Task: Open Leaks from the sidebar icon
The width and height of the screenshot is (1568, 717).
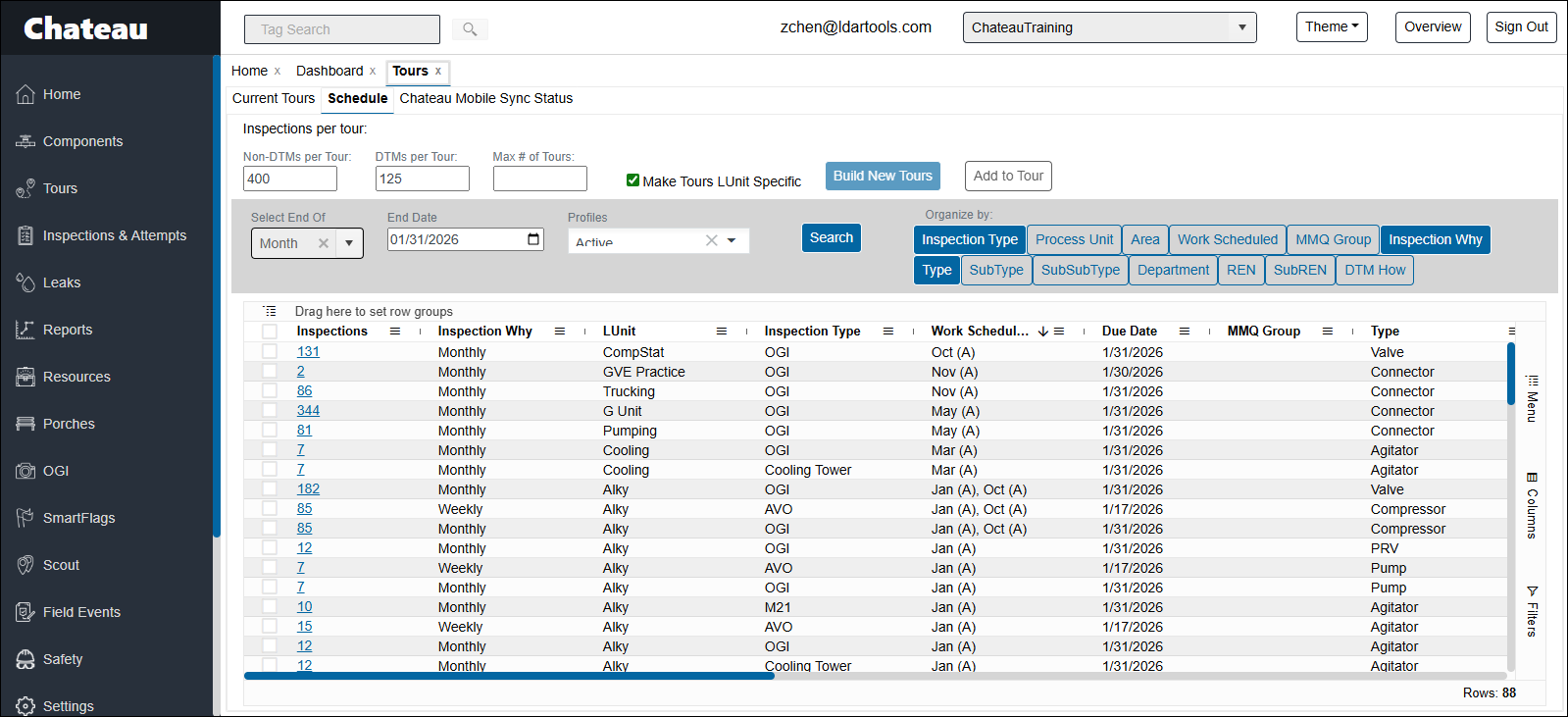Action: (25, 282)
